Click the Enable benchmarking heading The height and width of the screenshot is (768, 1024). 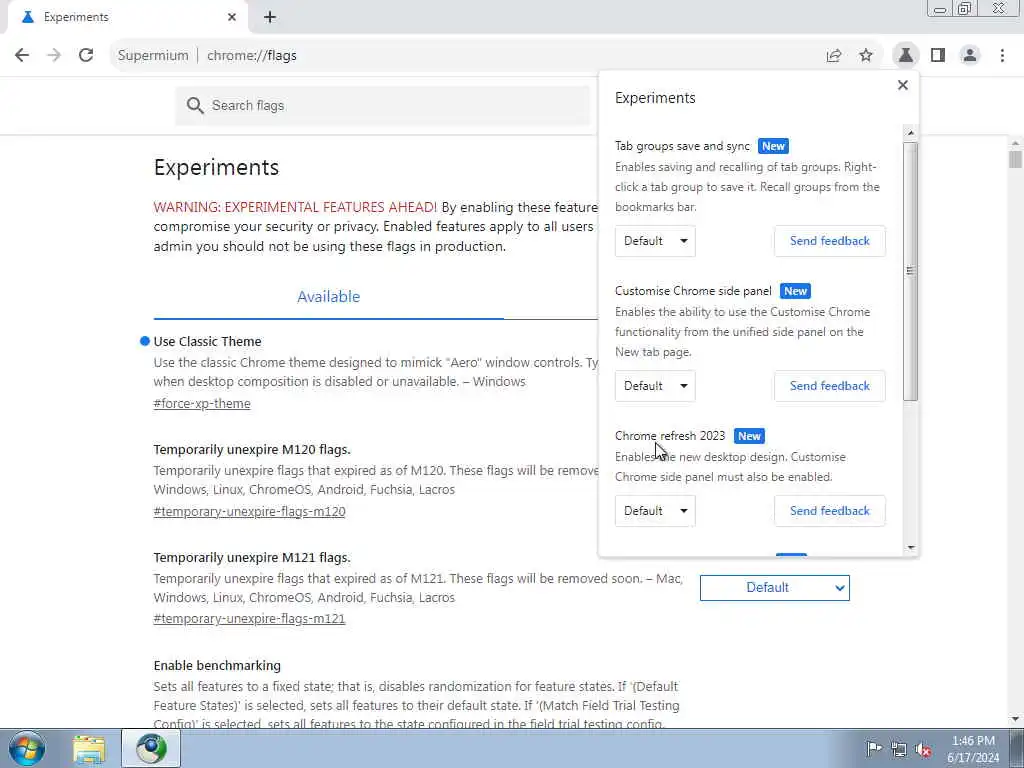coord(217,665)
